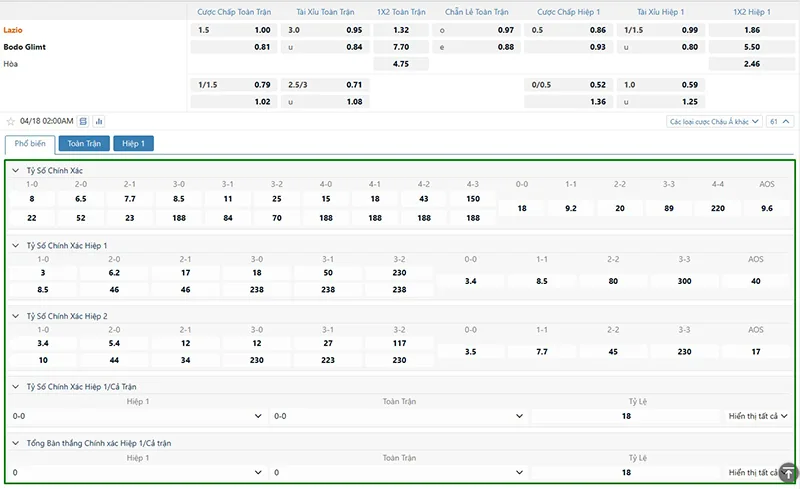800x489 pixels.
Task: Pick correct score 1-0 odds 8
Action: (x=32, y=200)
